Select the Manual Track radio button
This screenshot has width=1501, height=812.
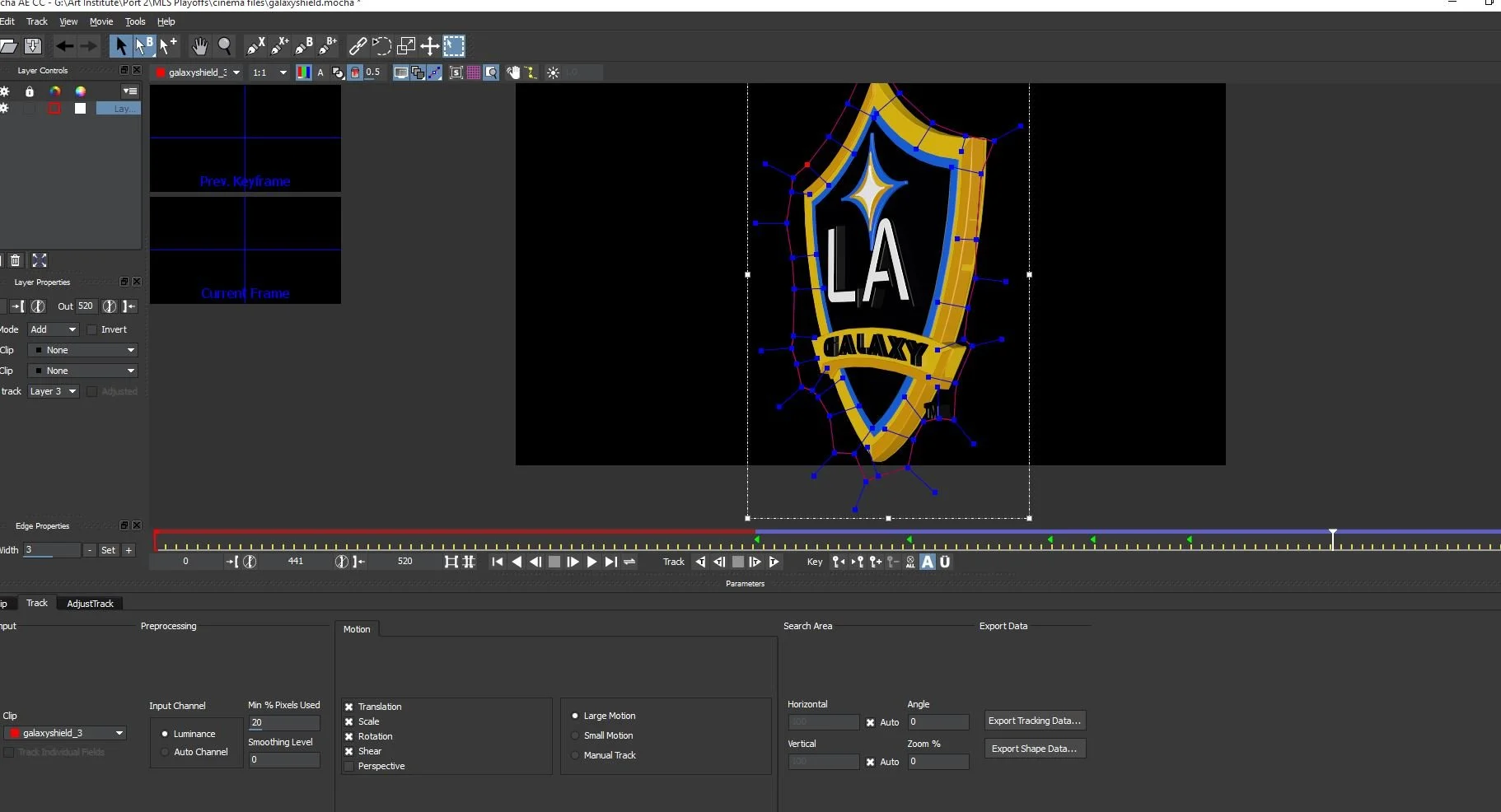coord(575,755)
